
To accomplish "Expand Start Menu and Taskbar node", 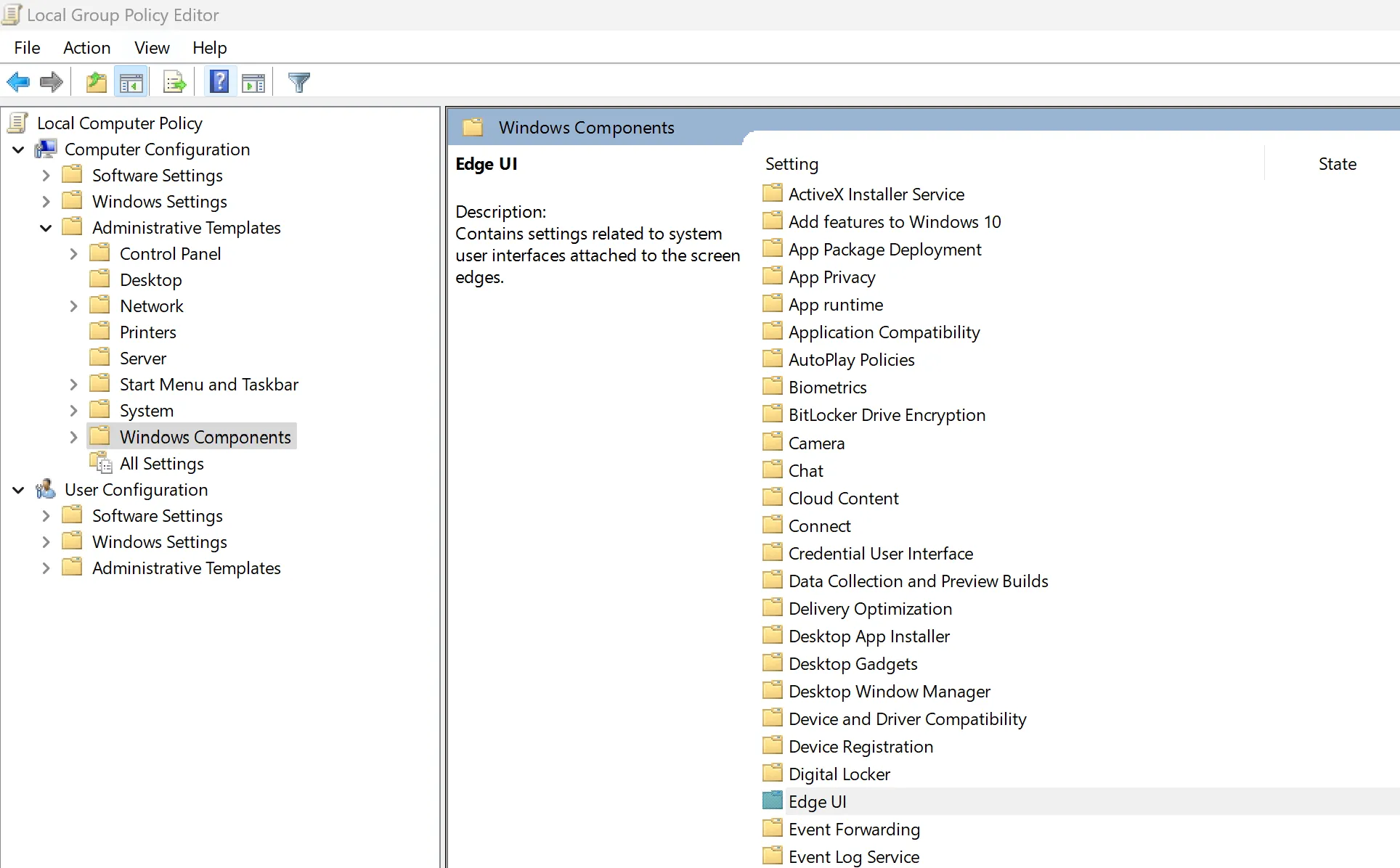I will [x=73, y=385].
